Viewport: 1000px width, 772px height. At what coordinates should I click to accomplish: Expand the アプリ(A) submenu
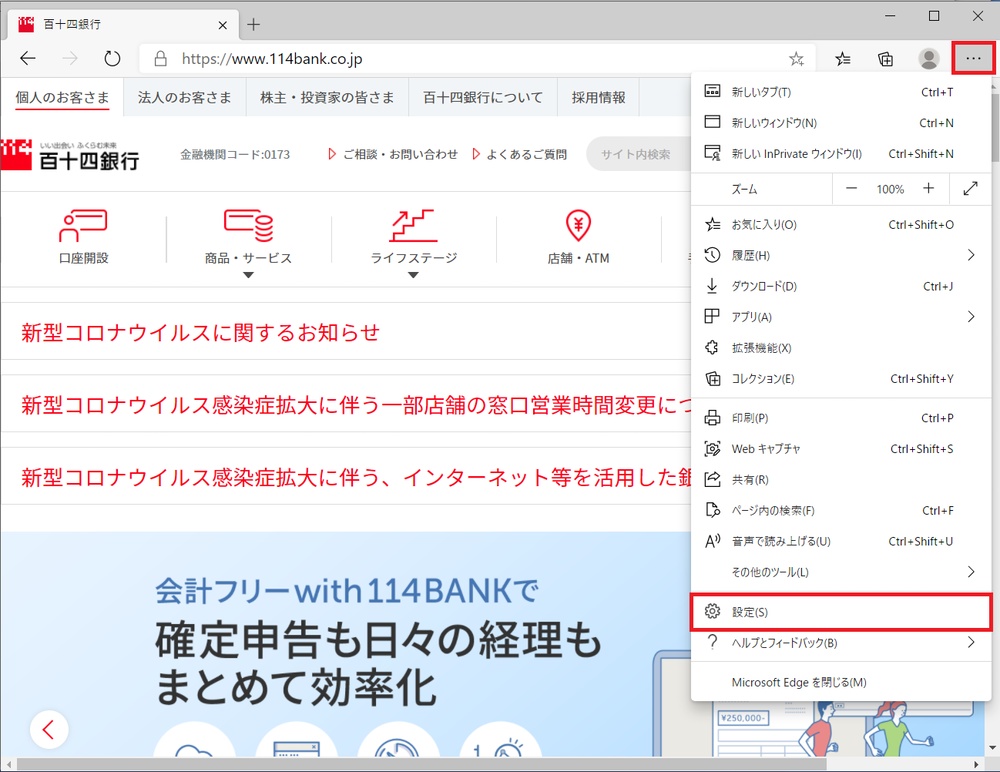841,317
